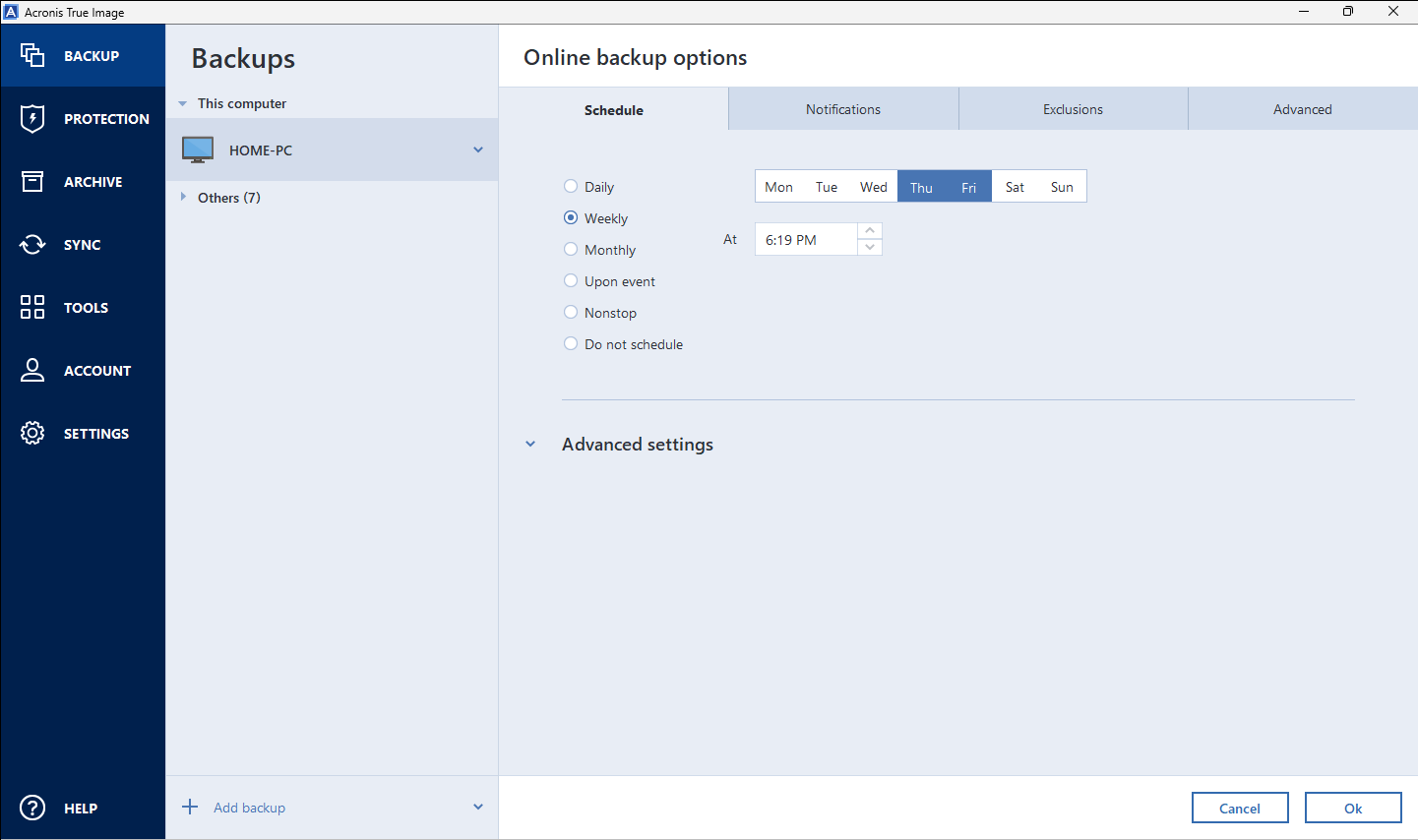Image resolution: width=1418 pixels, height=840 pixels.
Task: Open Settings from the sidebar
Action: click(83, 433)
